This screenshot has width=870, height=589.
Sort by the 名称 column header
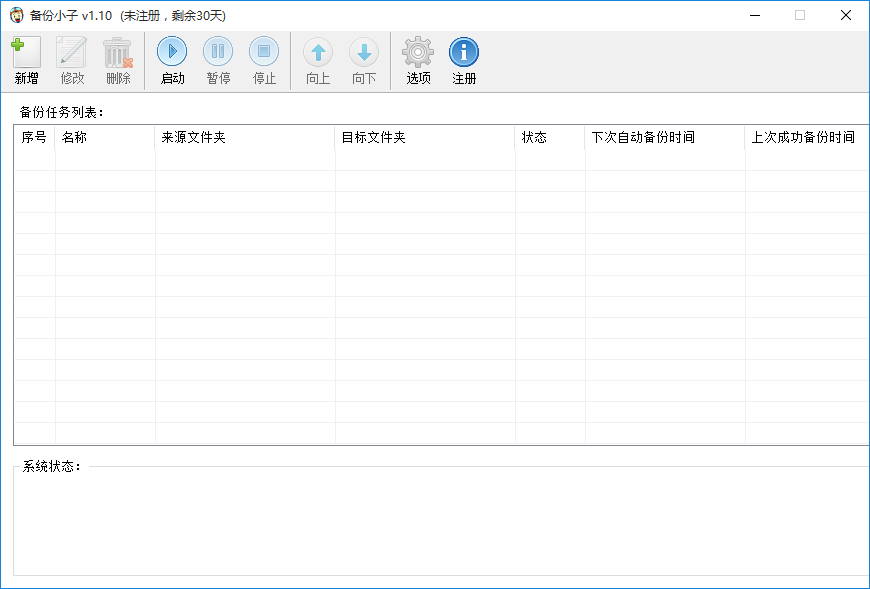point(105,138)
